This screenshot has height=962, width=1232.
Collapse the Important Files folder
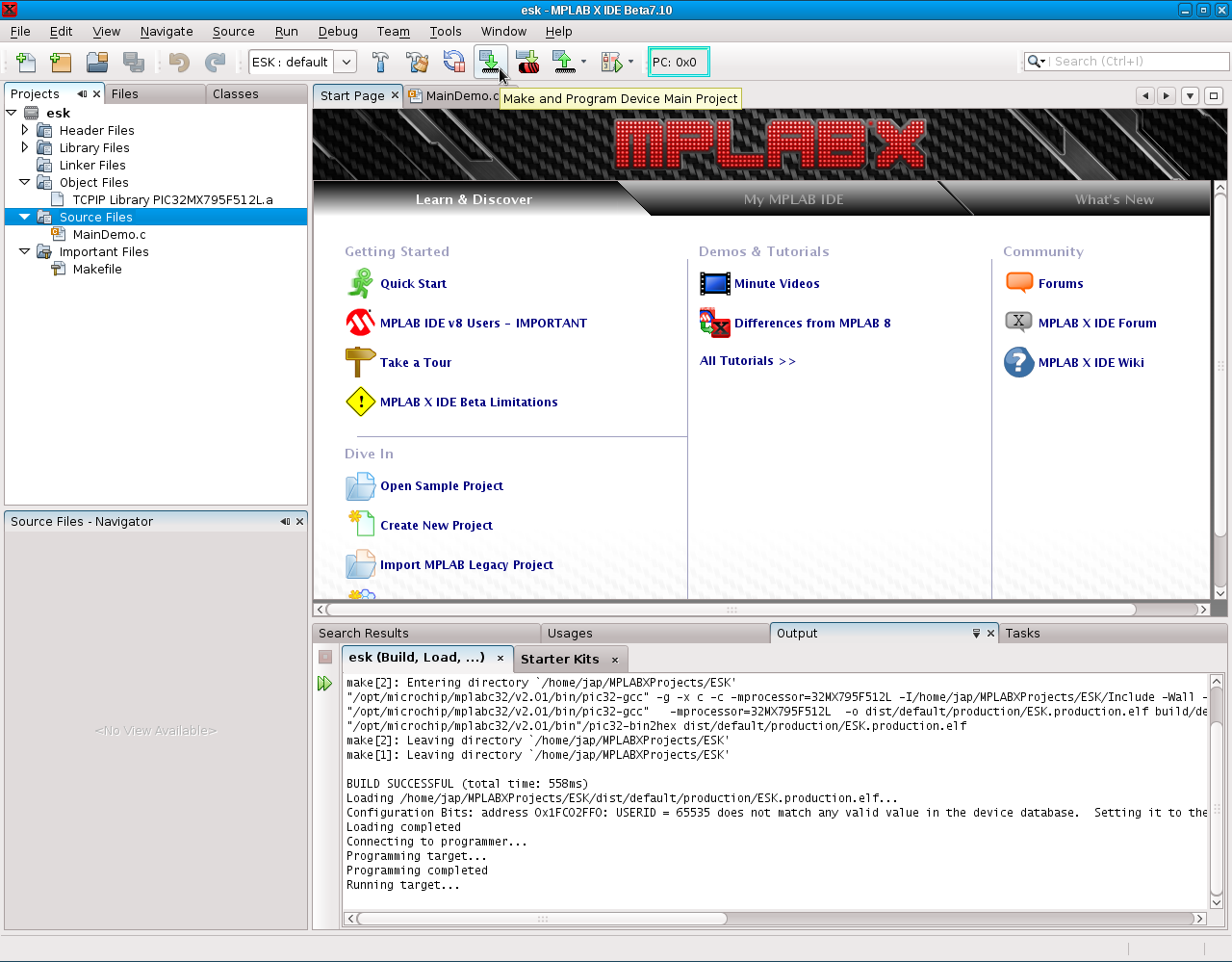[x=25, y=251]
